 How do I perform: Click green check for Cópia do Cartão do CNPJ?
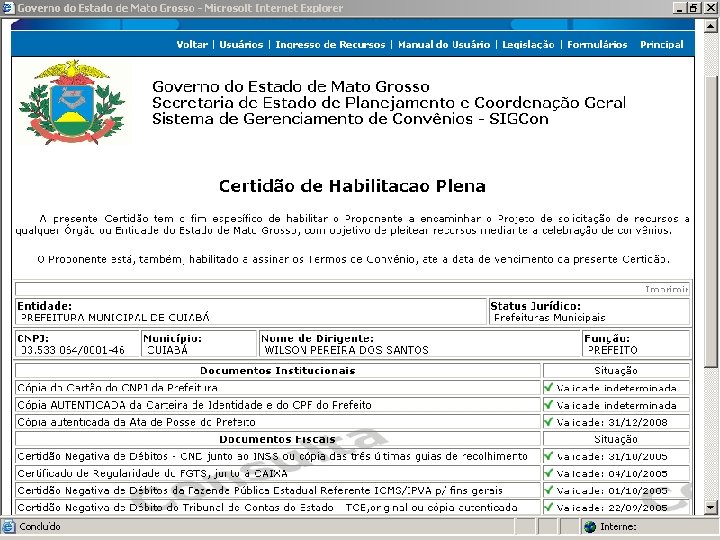click(548, 387)
